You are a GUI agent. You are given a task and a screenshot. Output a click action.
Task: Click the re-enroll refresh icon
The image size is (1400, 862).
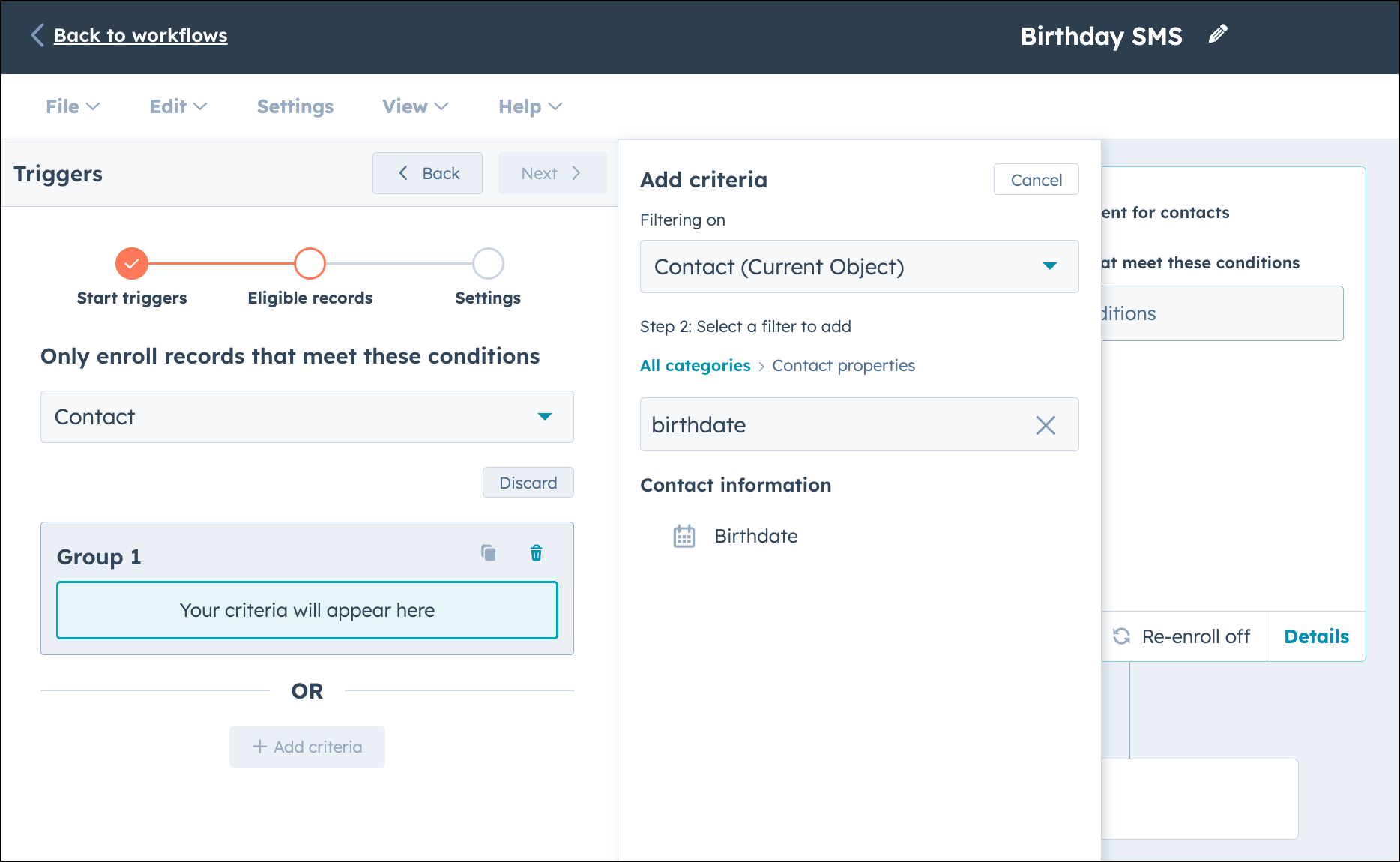[x=1121, y=636]
